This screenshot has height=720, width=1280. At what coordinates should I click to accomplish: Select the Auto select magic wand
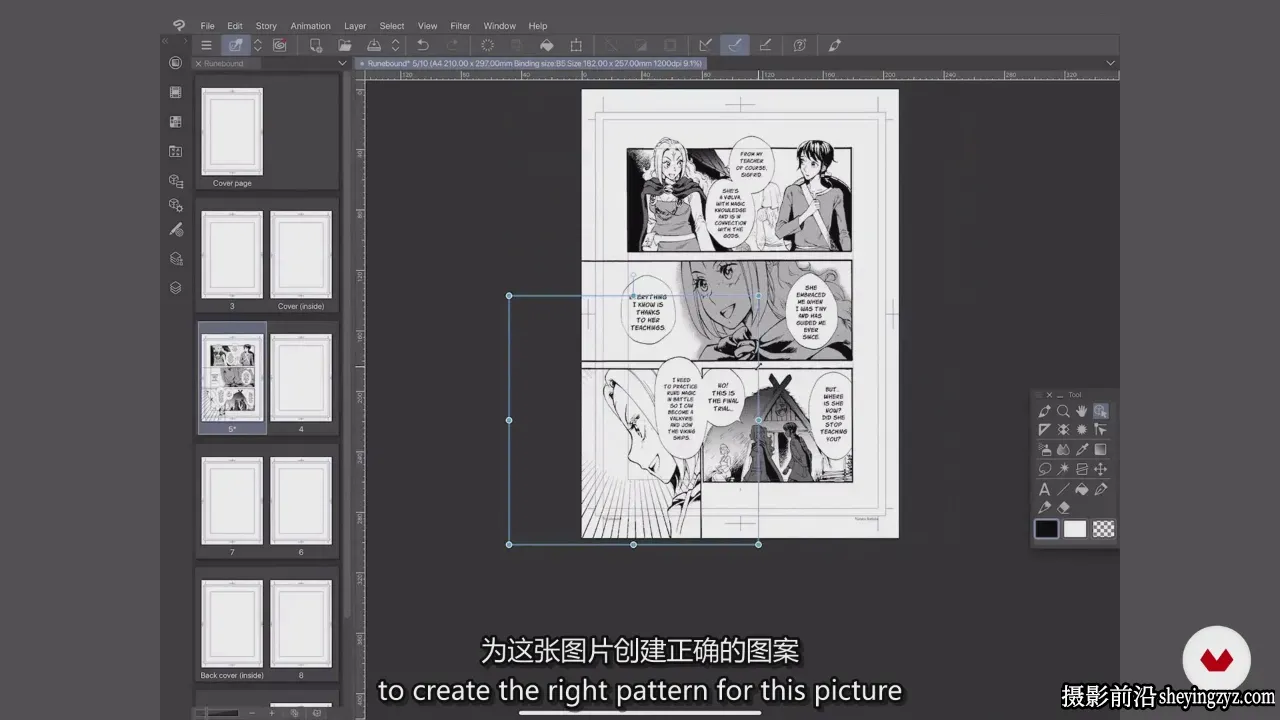1063,469
